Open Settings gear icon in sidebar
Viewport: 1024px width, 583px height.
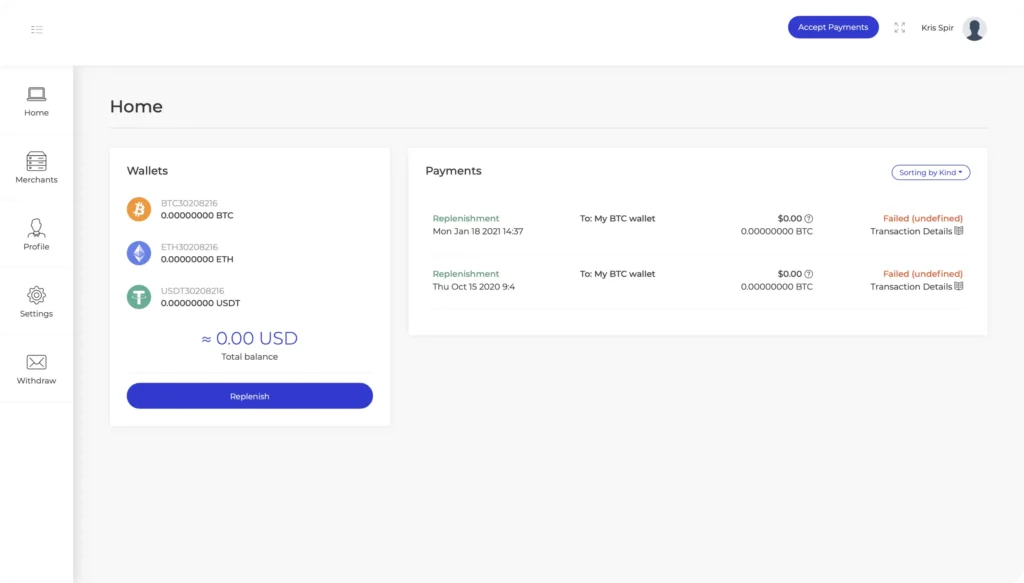(x=37, y=295)
